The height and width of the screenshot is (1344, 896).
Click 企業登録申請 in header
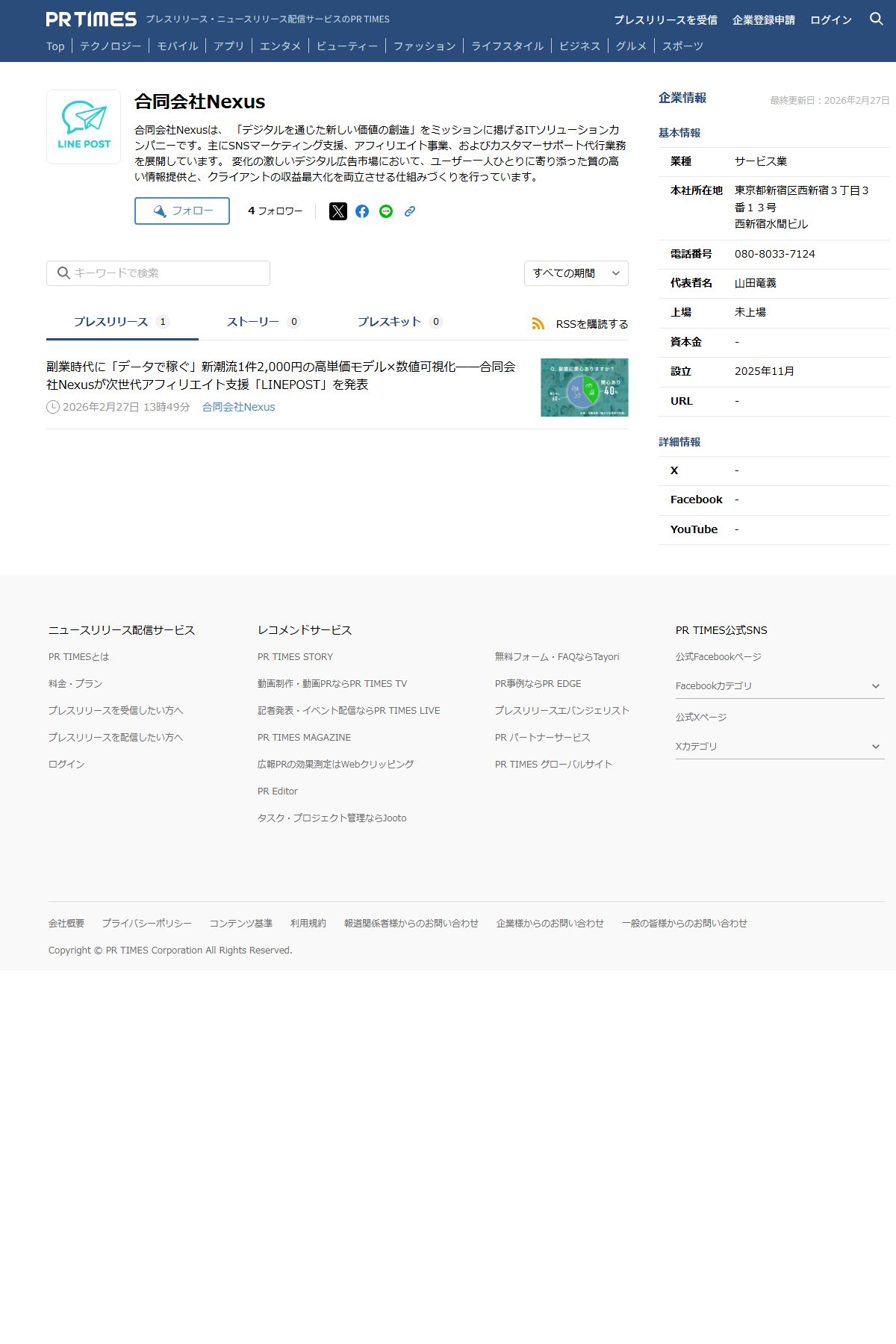pos(764,20)
